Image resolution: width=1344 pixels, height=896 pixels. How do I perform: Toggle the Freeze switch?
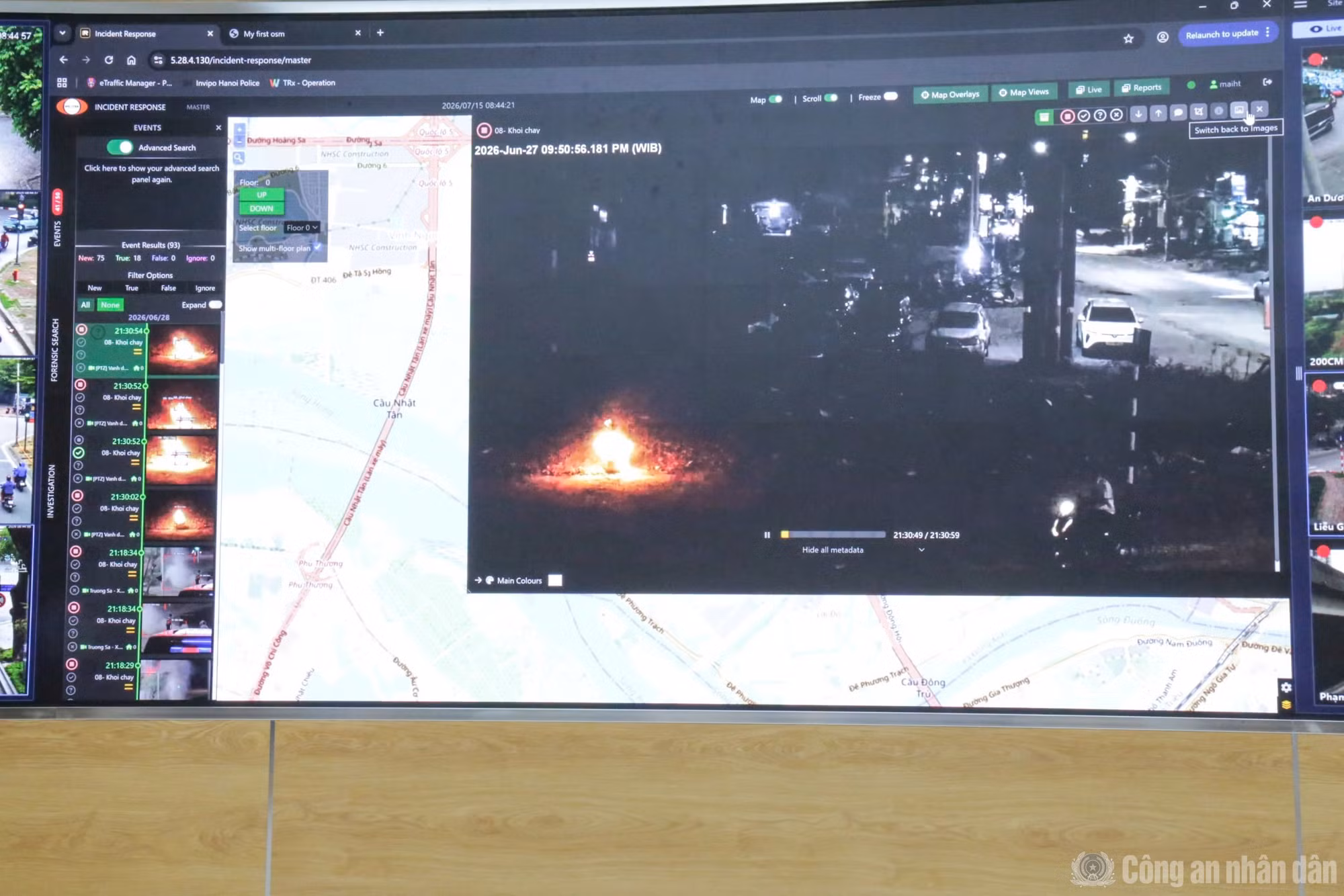[890, 96]
